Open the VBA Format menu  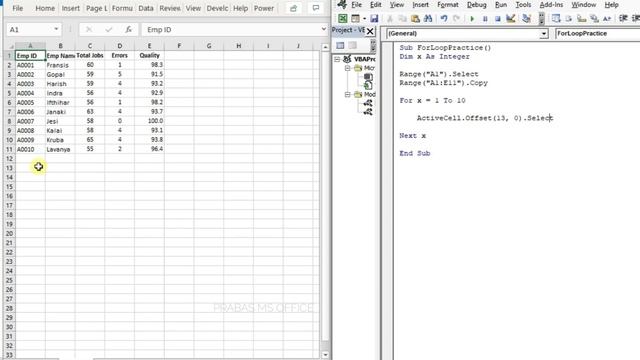coord(448,5)
